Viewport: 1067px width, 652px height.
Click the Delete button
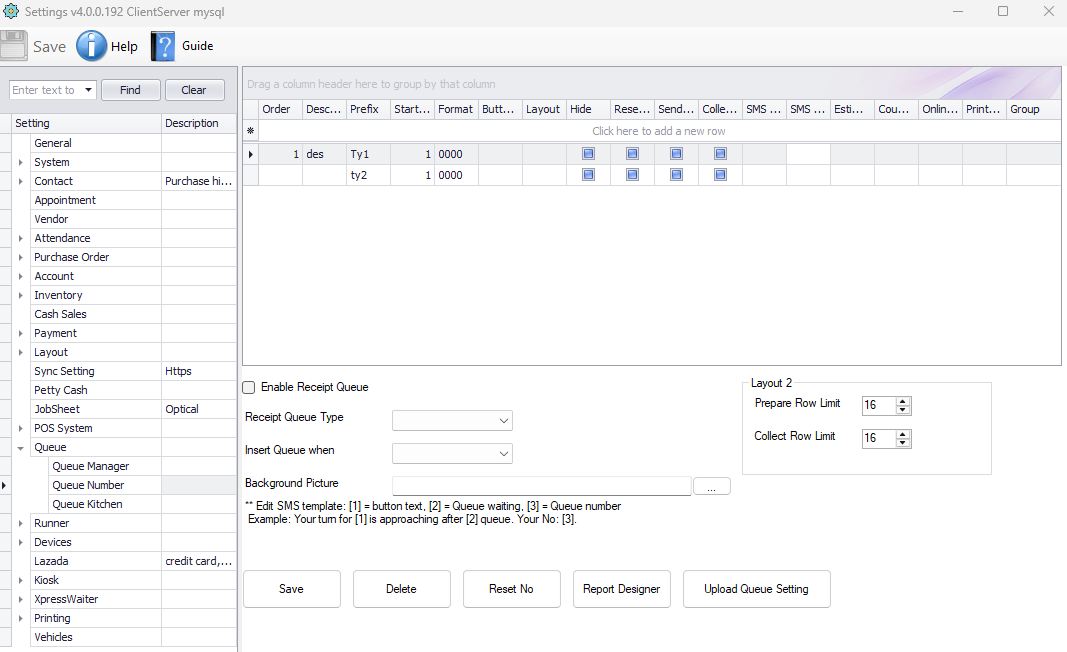tap(401, 589)
